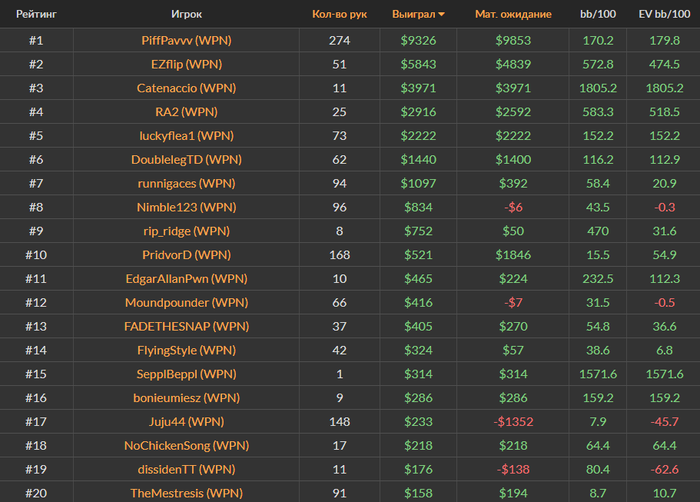Image resolution: width=700 pixels, height=502 pixels.
Task: Click the $9326 winnings value
Action: pyautogui.click(x=418, y=41)
